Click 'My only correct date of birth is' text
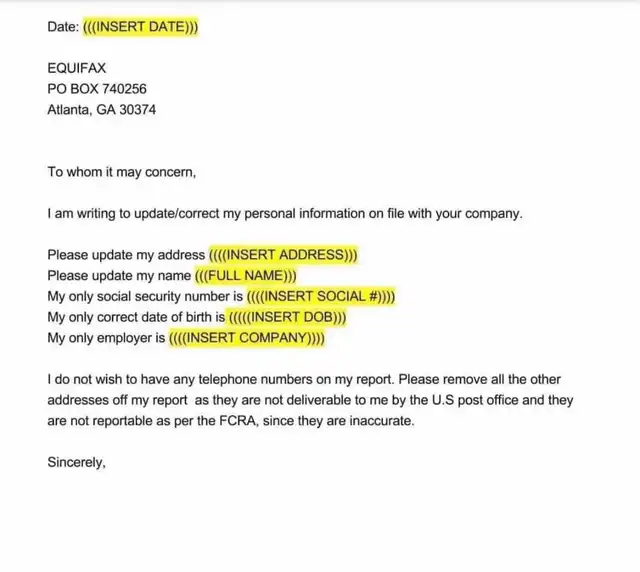This screenshot has width=640, height=572. click(136, 317)
